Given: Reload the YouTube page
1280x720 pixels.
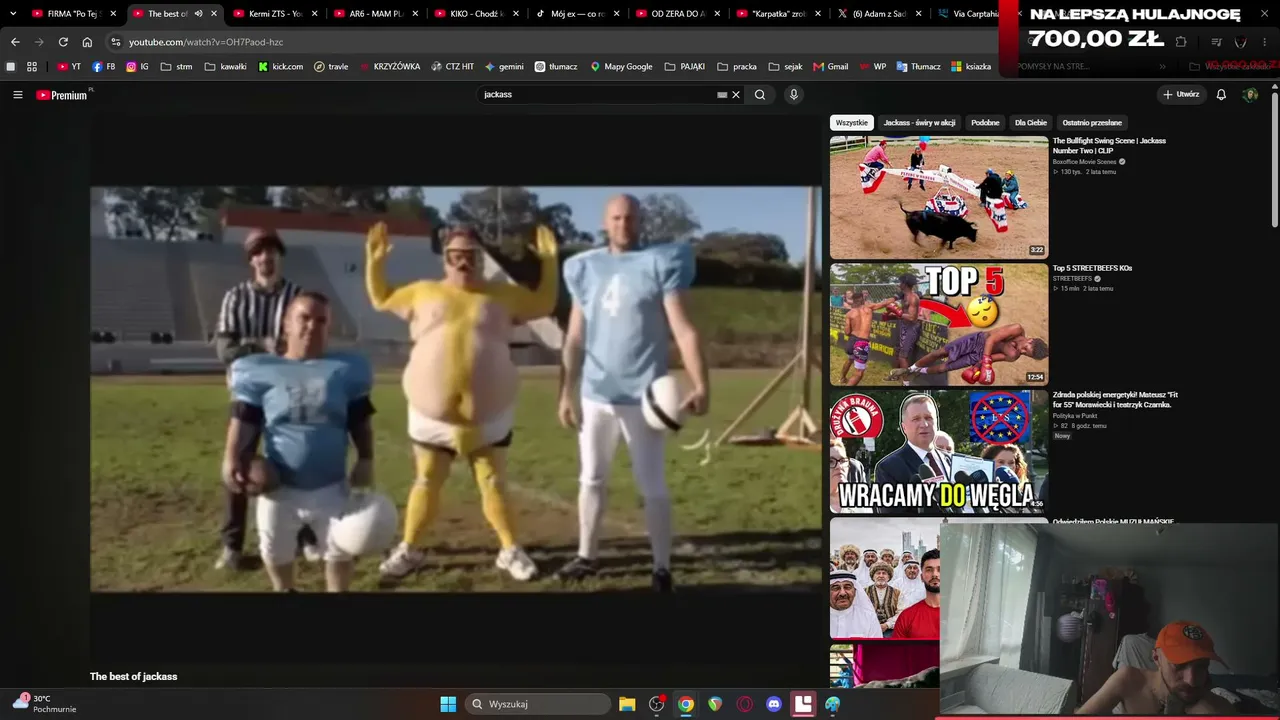Looking at the screenshot, I should [x=63, y=42].
